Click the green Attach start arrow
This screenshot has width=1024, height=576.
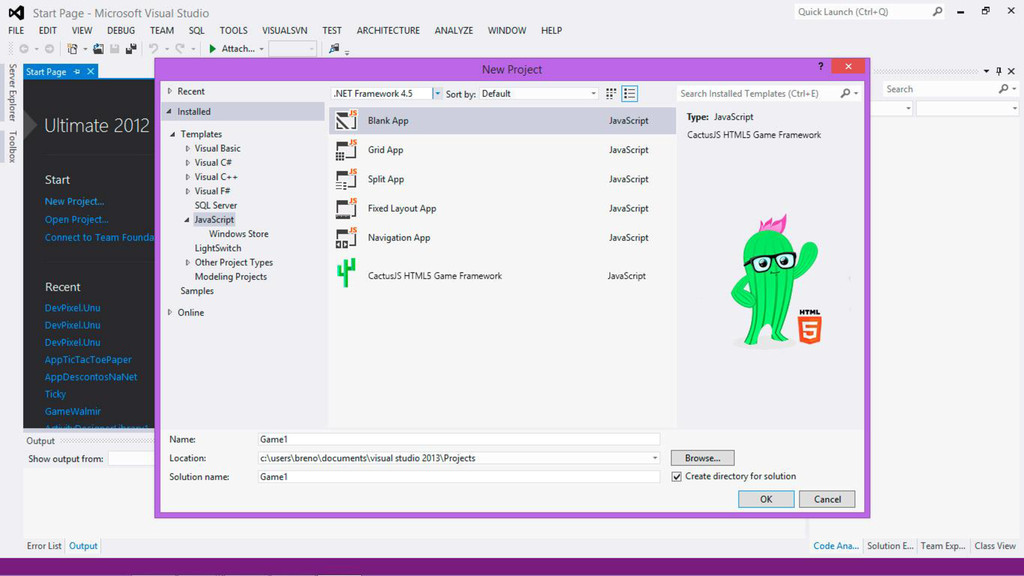click(212, 49)
